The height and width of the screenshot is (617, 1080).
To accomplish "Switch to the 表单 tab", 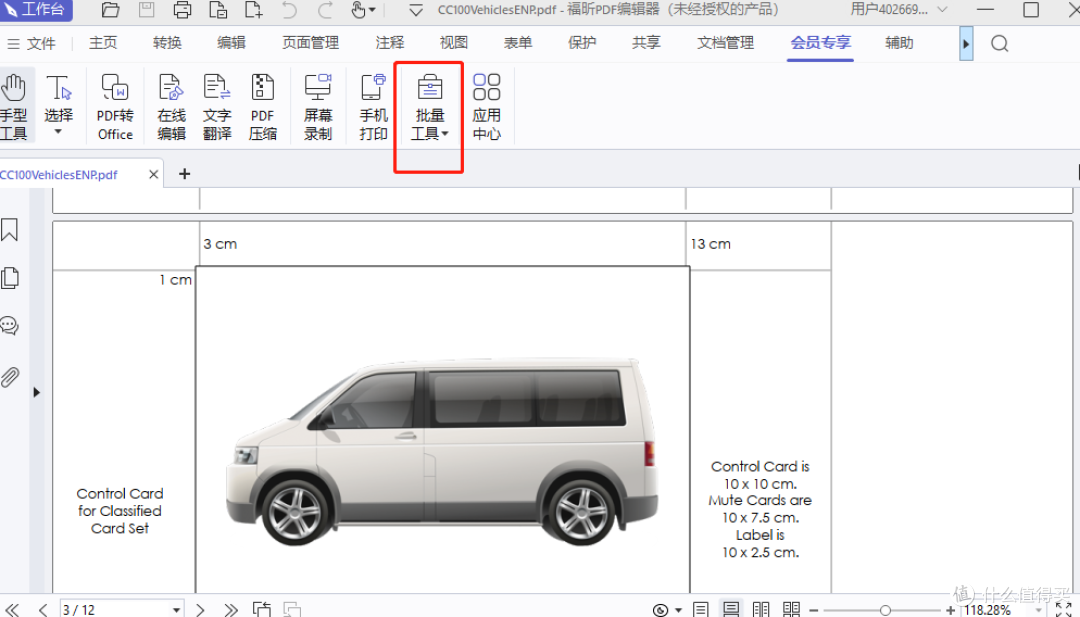I will click(518, 43).
